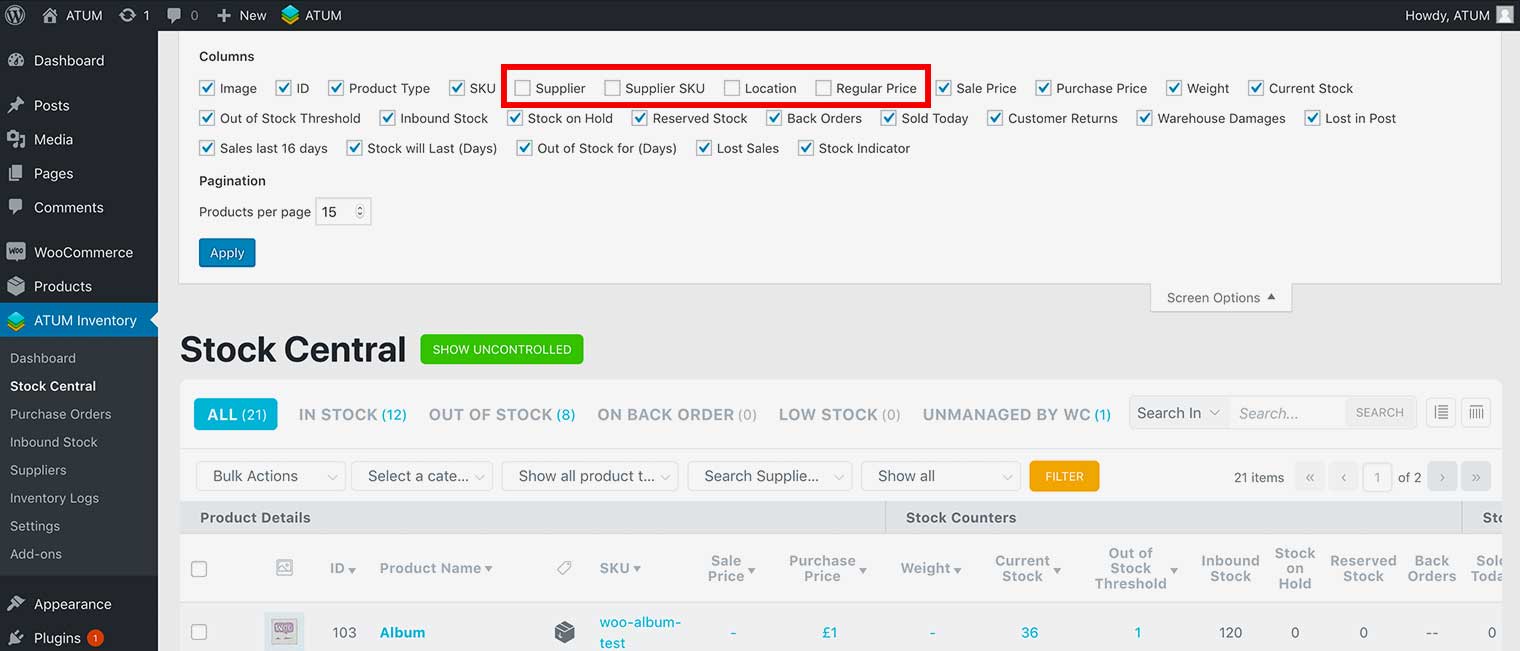
Task: Click the user avatar next to Howdy, ATUM
Action: (1504, 15)
